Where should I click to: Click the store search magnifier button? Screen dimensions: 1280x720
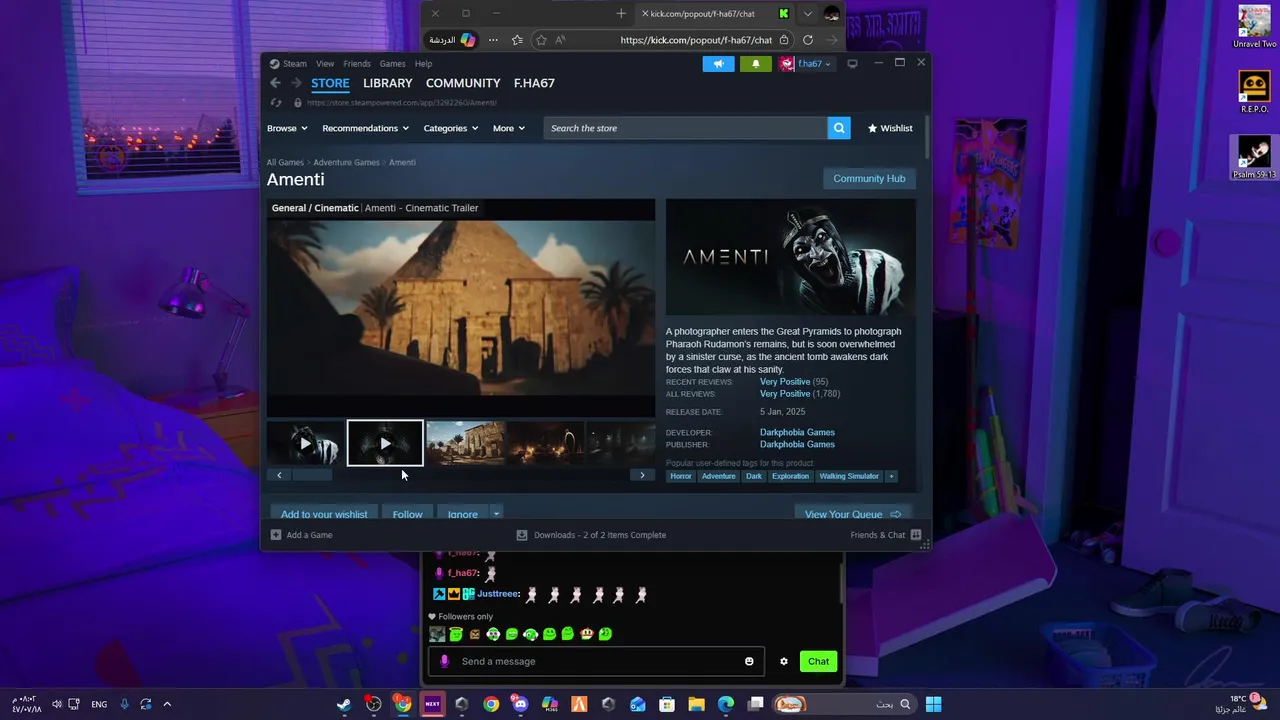point(839,128)
